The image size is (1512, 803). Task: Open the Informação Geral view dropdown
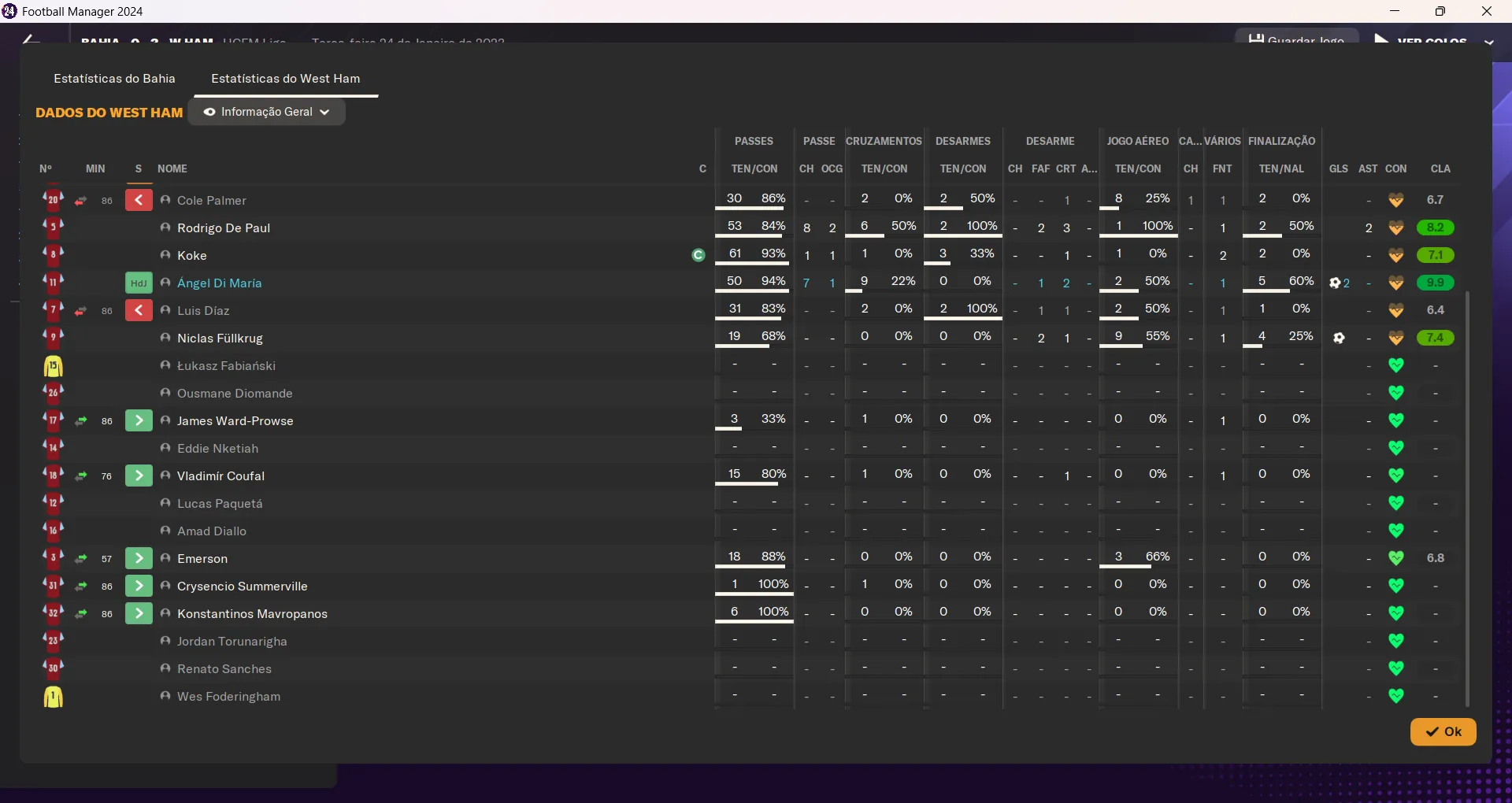click(x=267, y=112)
